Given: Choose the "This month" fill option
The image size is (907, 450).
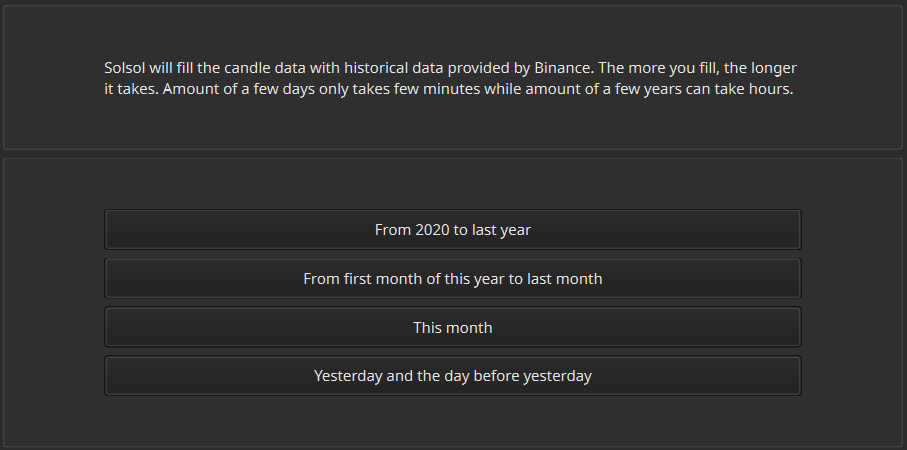Looking at the screenshot, I should (x=452, y=328).
